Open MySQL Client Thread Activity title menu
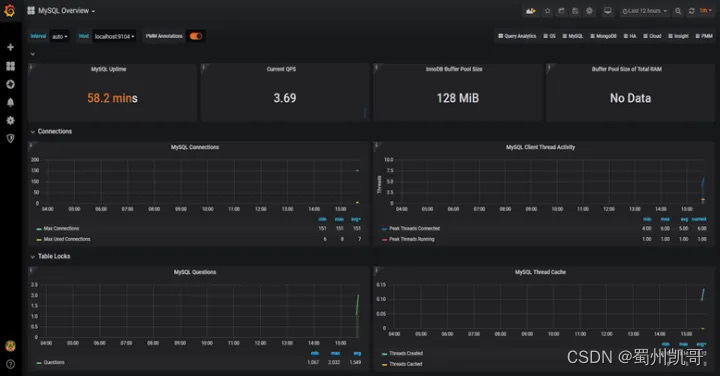720x376 pixels. pos(540,147)
